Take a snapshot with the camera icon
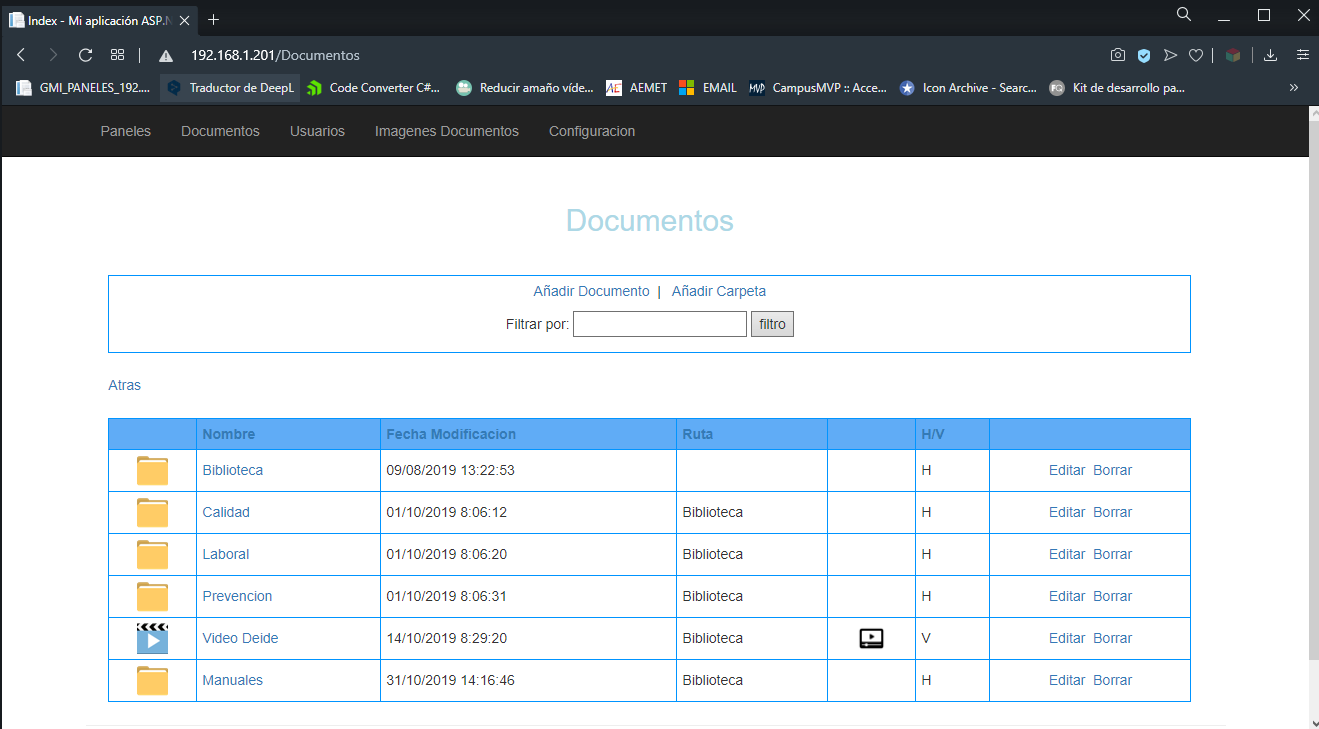This screenshot has width=1319, height=729. click(1118, 55)
